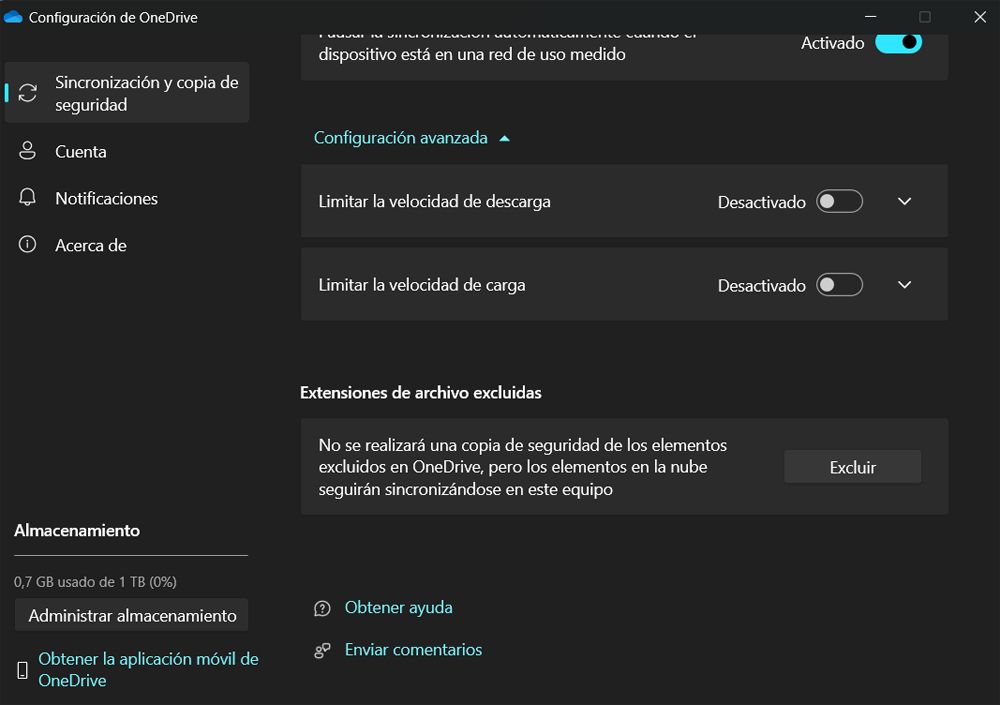Click the phone icon next to the mobile app link
Screen dimensions: 1000x705
click(x=20, y=669)
